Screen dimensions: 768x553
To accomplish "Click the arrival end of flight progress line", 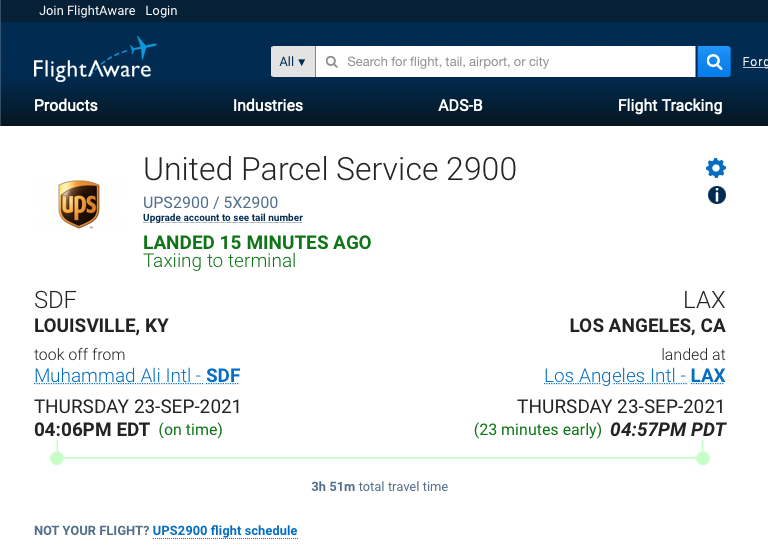I will 703,458.
